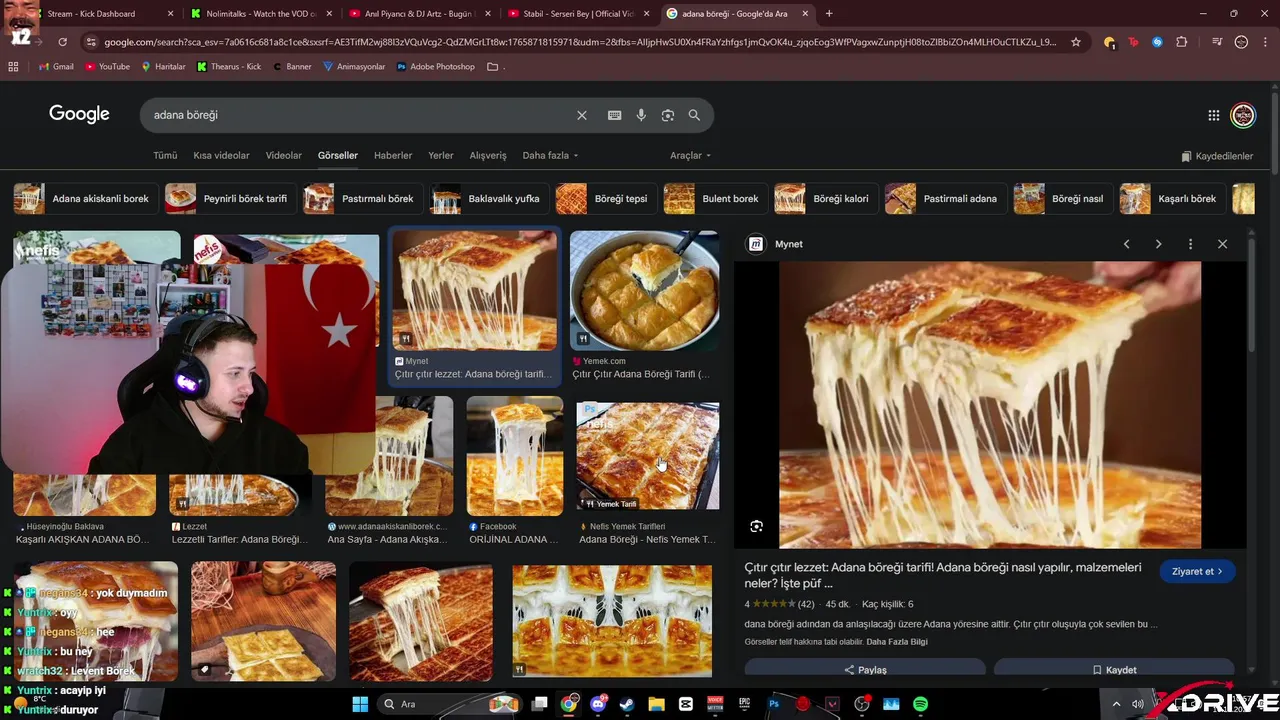Click the Ziyaret et button
The width and height of the screenshot is (1280, 720).
[x=1197, y=572]
